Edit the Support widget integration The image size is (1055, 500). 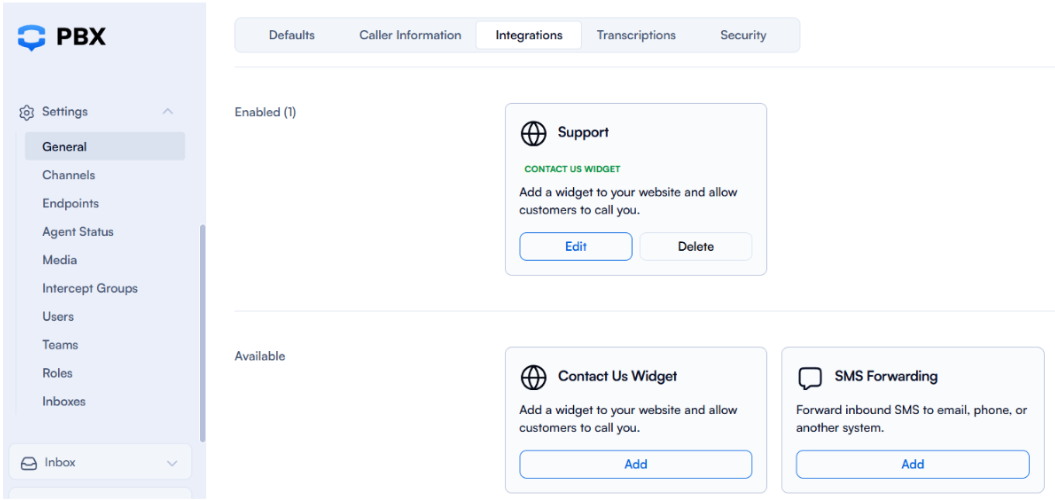[576, 247]
